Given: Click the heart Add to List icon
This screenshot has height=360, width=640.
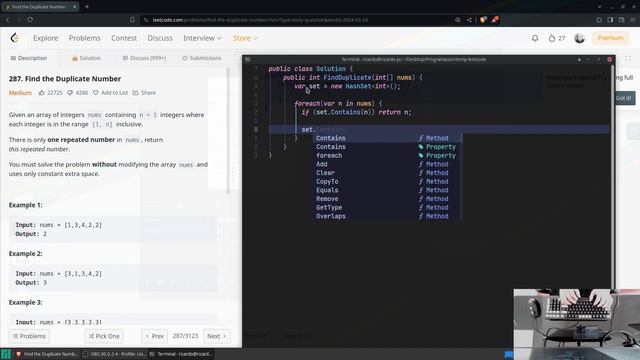Looking at the screenshot, I should [x=96, y=93].
